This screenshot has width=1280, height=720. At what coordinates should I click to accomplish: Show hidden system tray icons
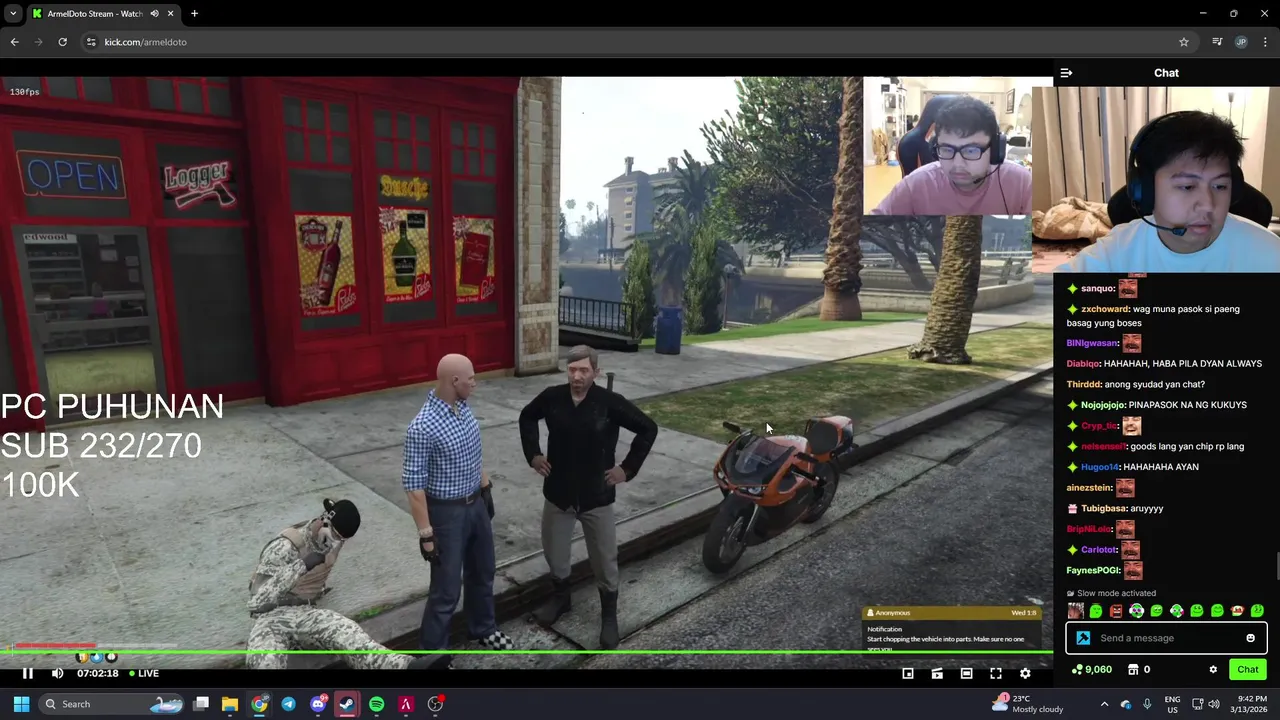coord(1104,704)
